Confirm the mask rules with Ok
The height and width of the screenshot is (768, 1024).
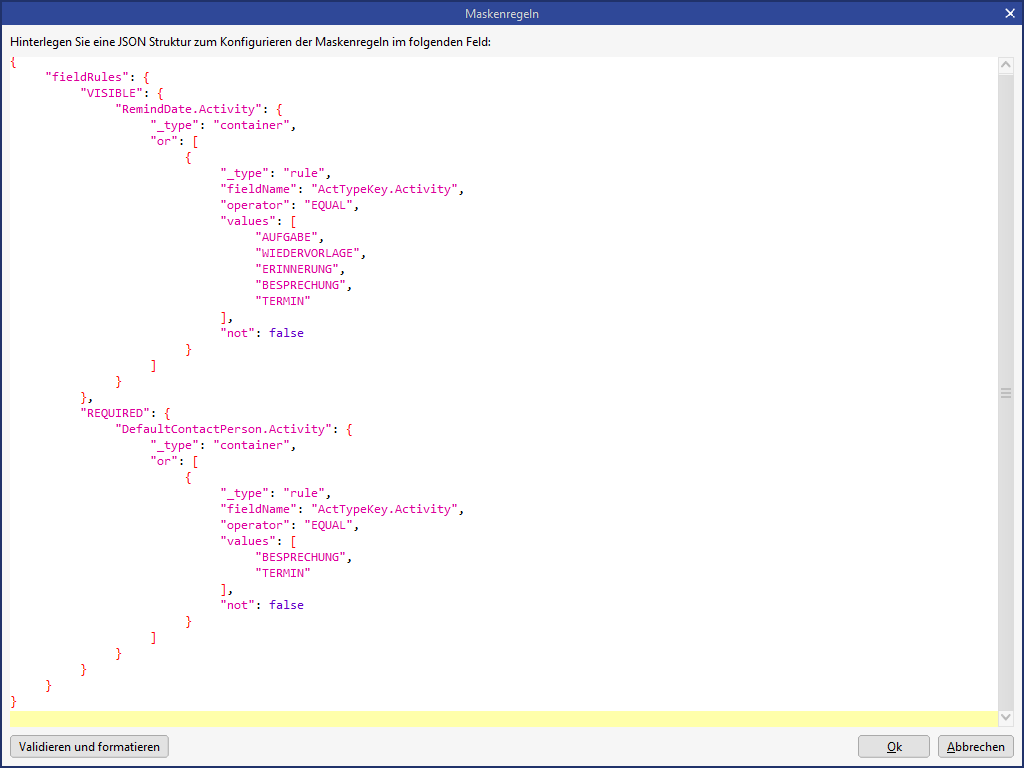(894, 746)
